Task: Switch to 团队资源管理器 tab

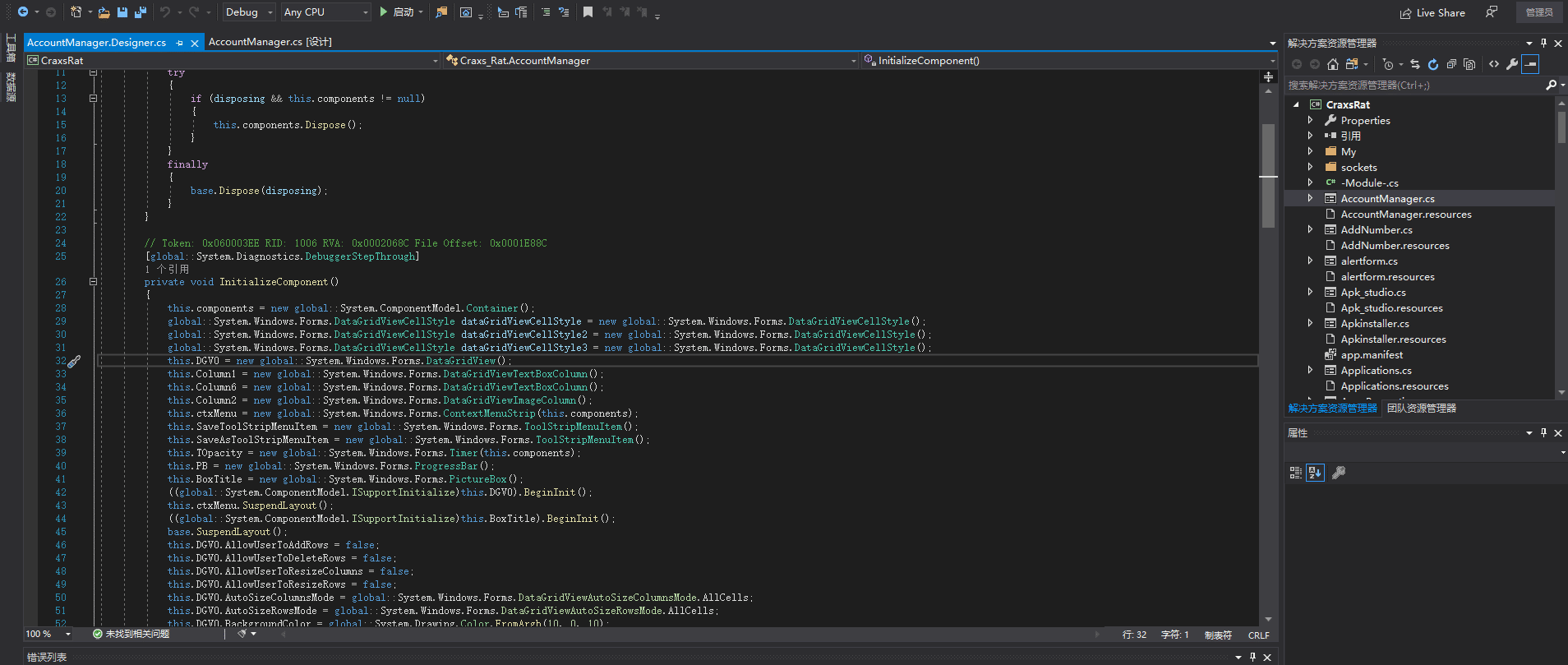Action: [x=1422, y=409]
